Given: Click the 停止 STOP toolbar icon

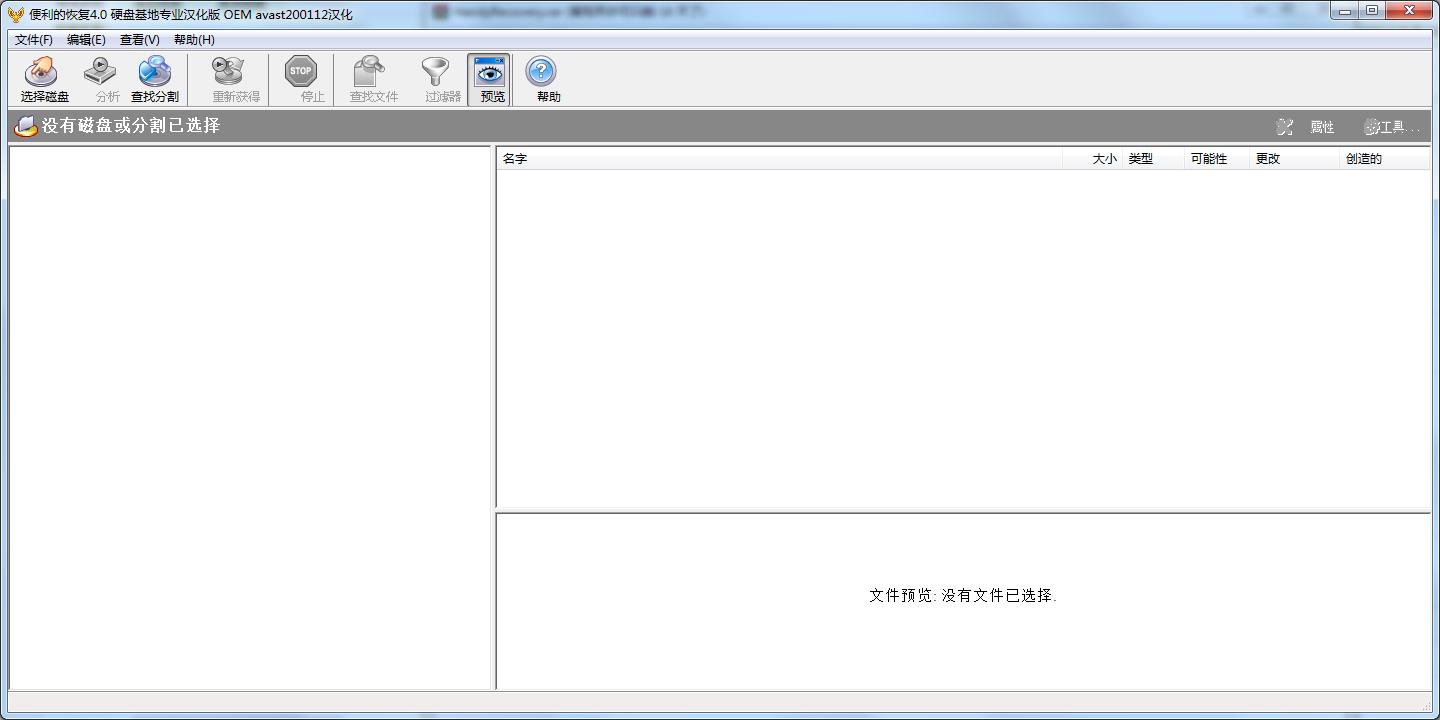Looking at the screenshot, I should coord(301,72).
